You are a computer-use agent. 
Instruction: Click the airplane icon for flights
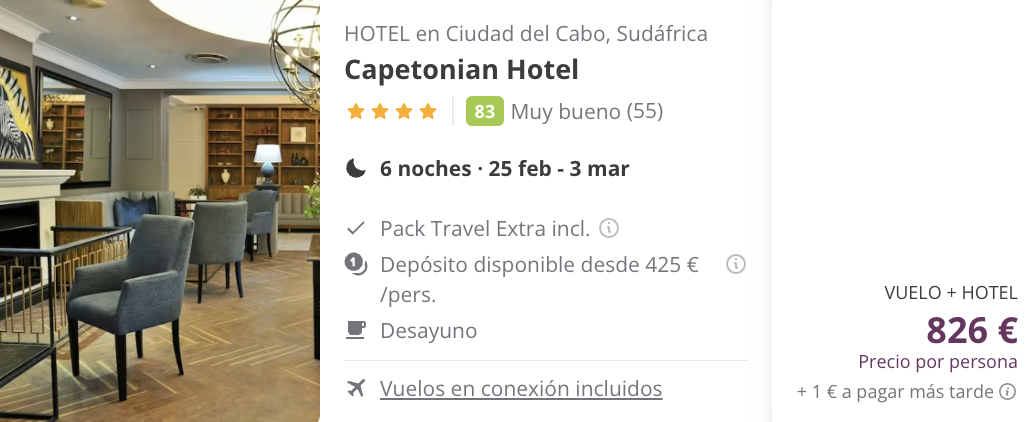click(356, 388)
